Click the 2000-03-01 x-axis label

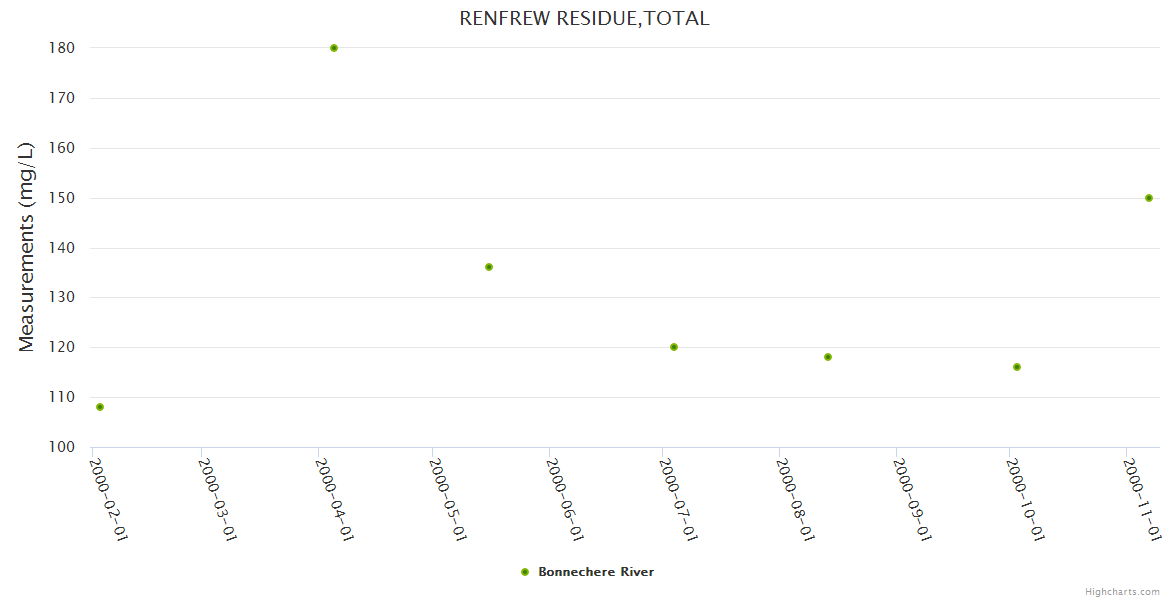click(x=217, y=498)
